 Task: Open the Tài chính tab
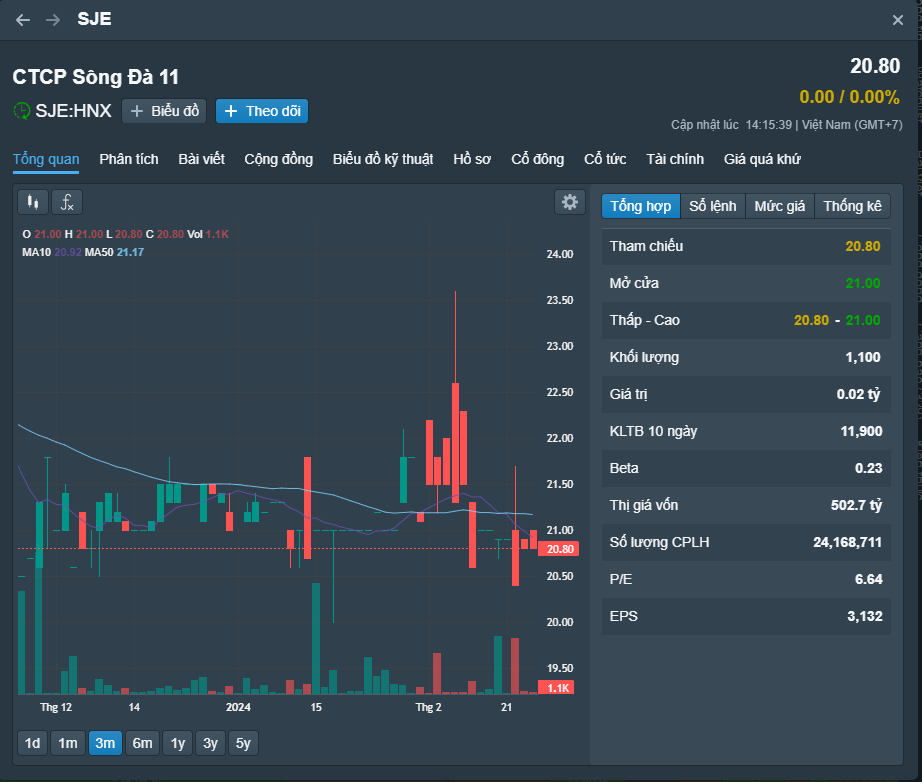[x=675, y=159]
